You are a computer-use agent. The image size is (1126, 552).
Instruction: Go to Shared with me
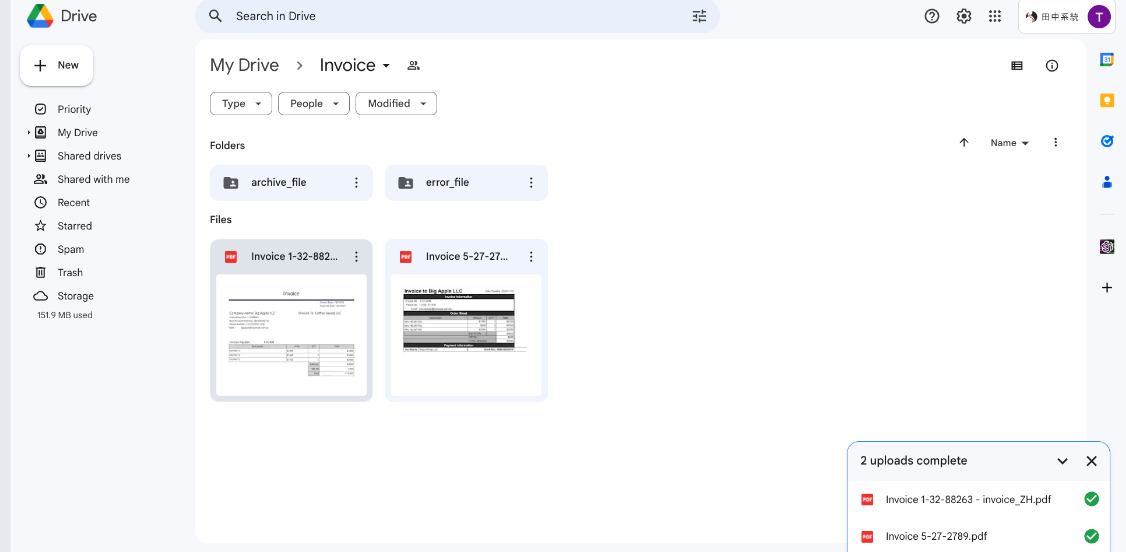click(x=93, y=179)
